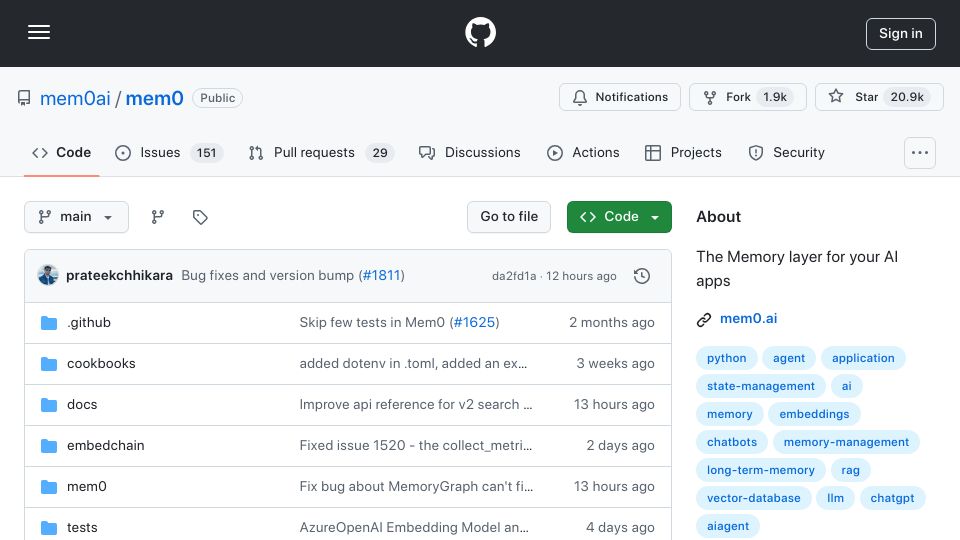Open the commit message Bug fixes and version bump

click(268, 276)
